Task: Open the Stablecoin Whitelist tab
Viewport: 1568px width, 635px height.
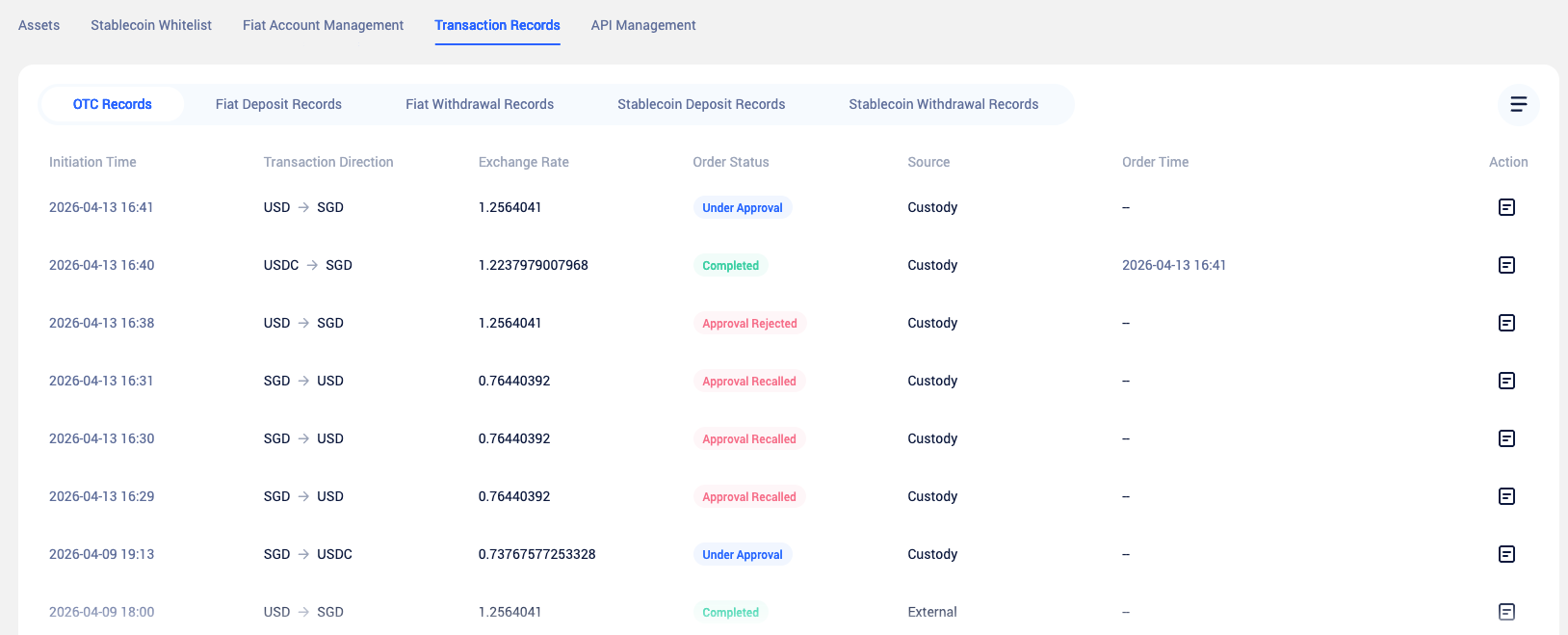Action: click(151, 25)
